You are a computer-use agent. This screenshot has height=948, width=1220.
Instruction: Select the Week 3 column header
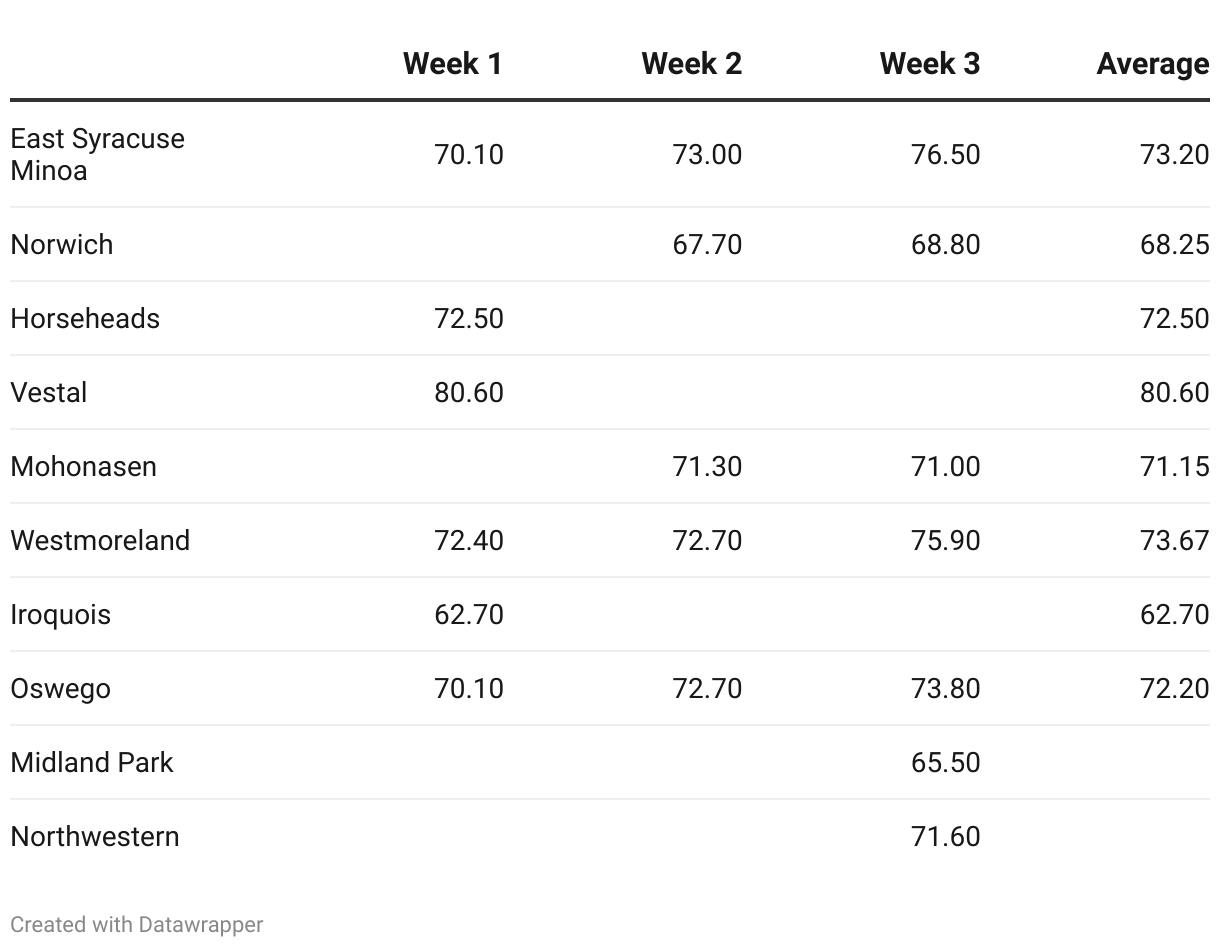coord(929,64)
